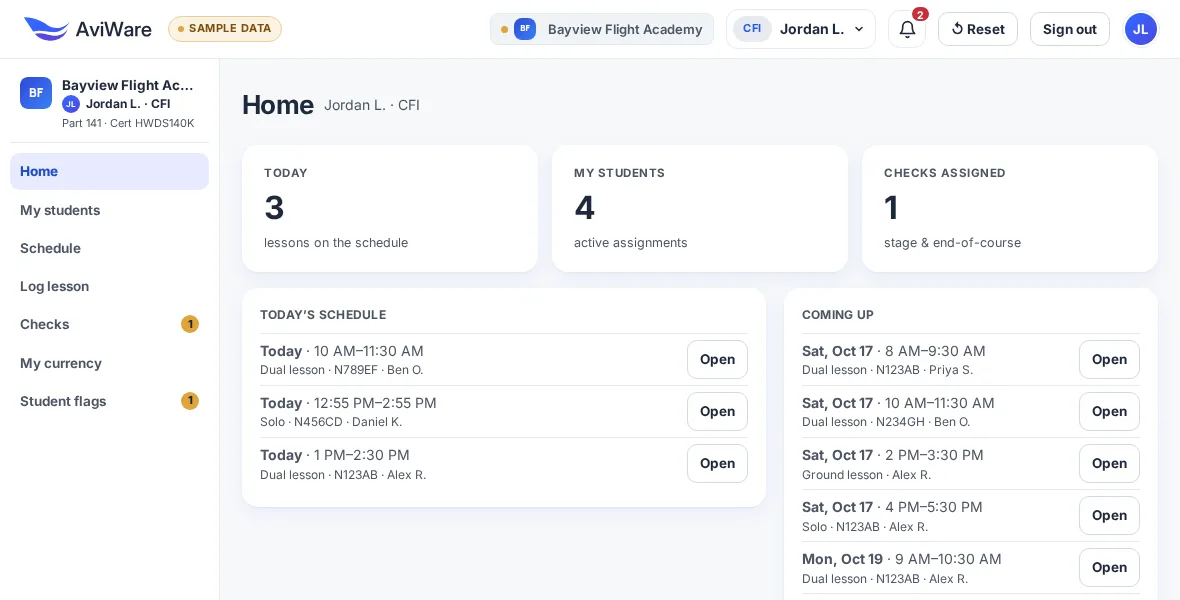
Task: Click the BF badge beside Bayview Flight Academy
Action: click(525, 29)
